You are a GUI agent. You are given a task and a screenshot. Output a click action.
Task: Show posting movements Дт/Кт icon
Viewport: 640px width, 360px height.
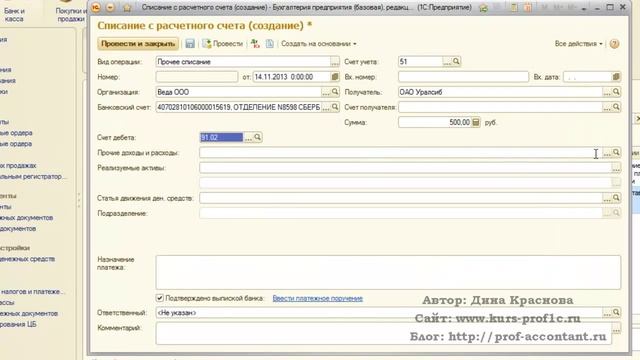tap(256, 44)
